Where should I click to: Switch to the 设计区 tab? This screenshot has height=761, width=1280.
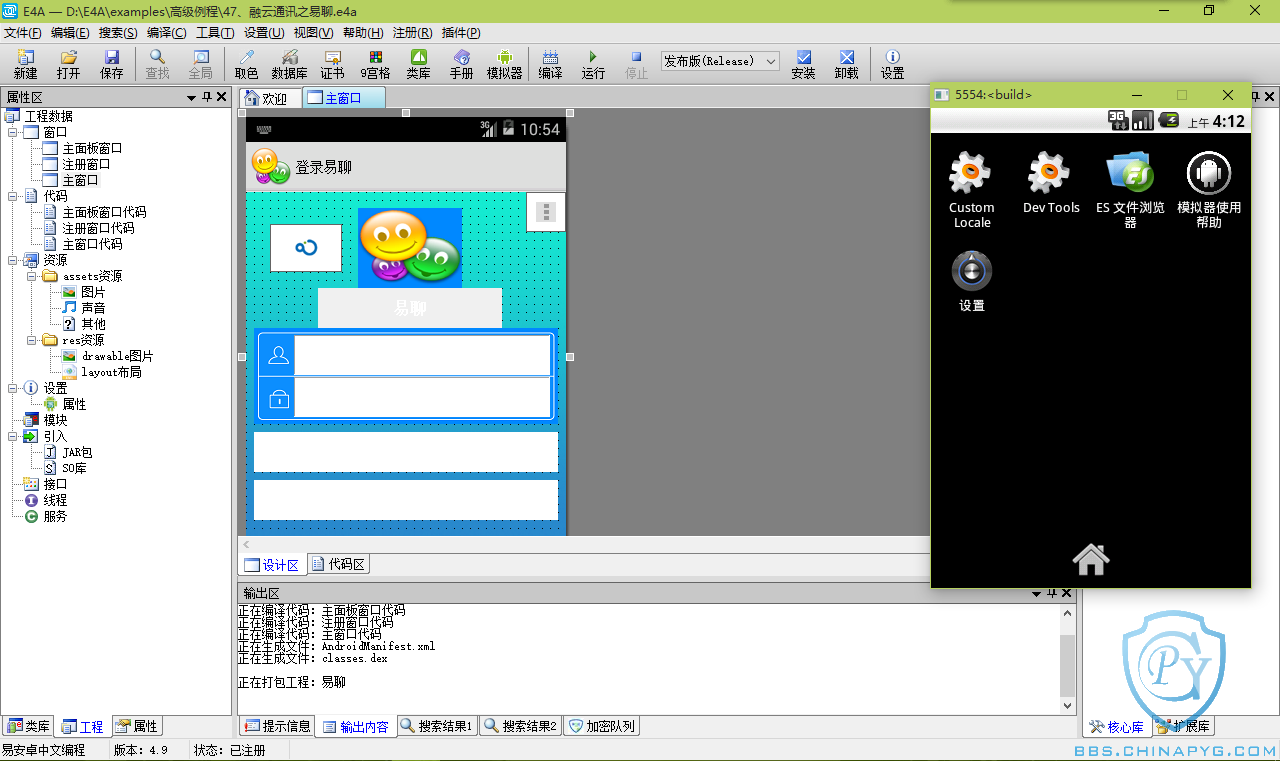(x=272, y=565)
